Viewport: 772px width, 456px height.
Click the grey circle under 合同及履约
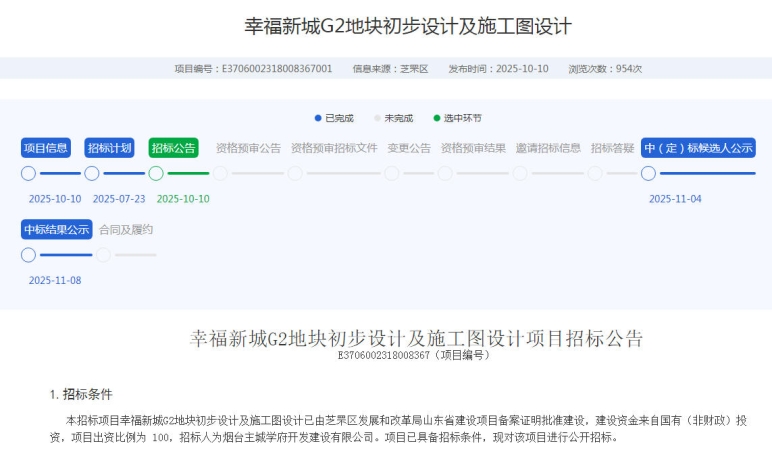coord(104,255)
